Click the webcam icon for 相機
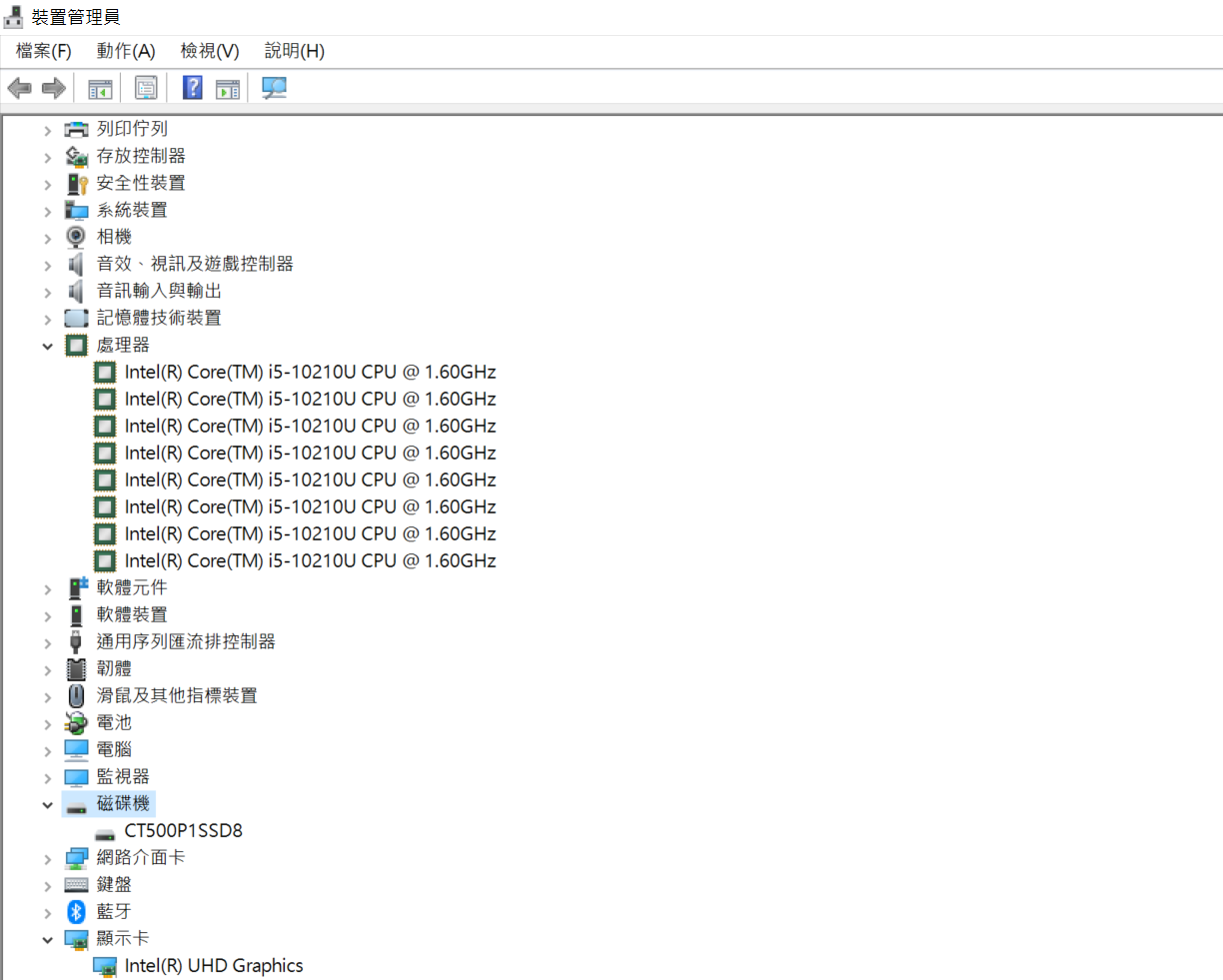Viewport: 1223px width, 980px height. pos(76,237)
